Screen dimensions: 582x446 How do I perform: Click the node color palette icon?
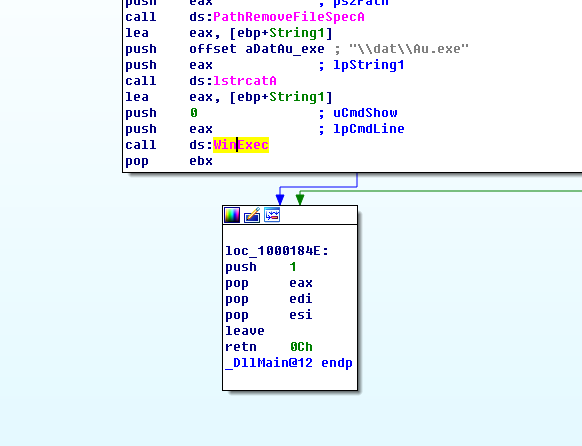coord(232,215)
